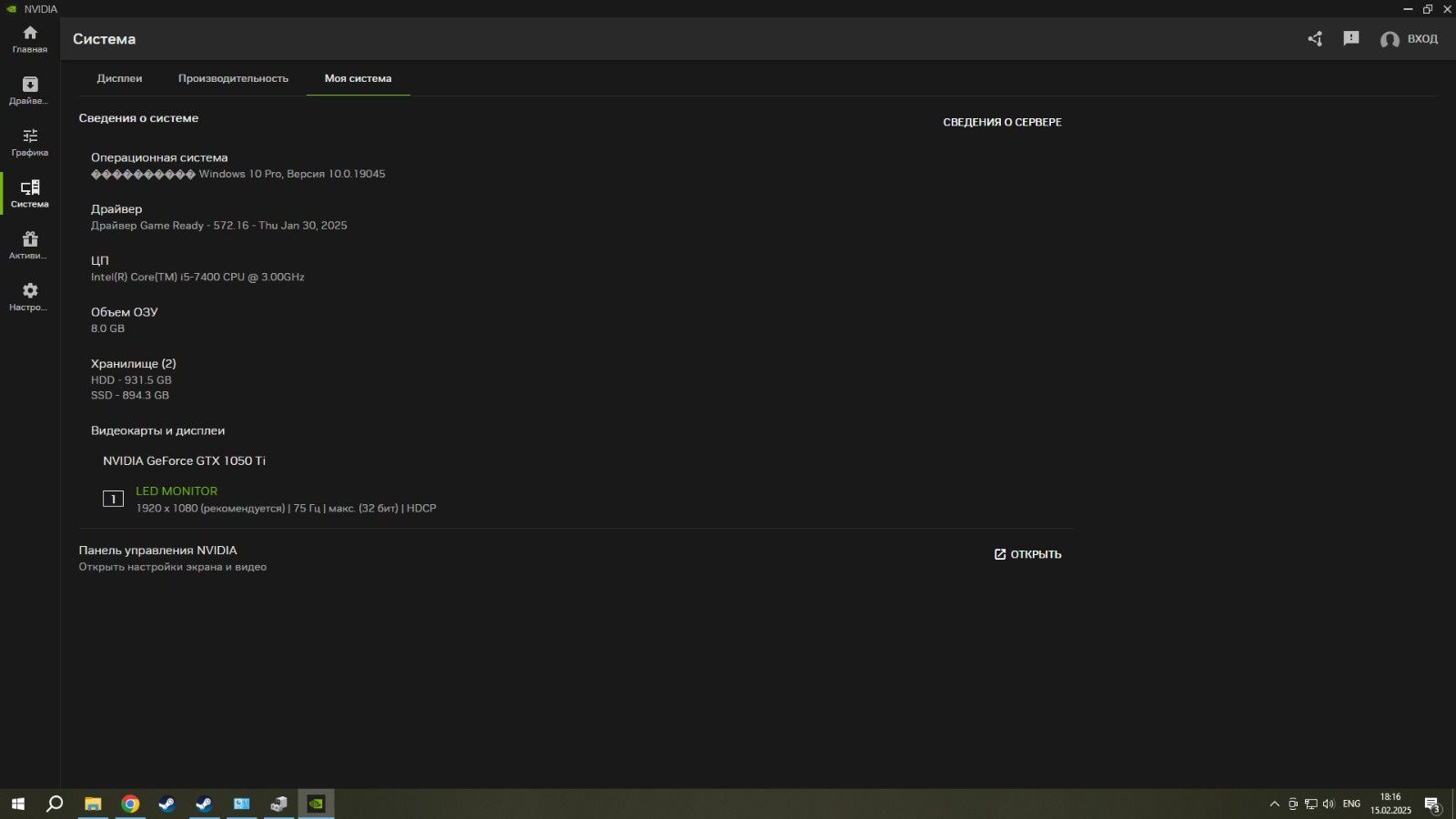Click the Сведения о системе heading
This screenshot has height=819, width=1456.
point(138,118)
